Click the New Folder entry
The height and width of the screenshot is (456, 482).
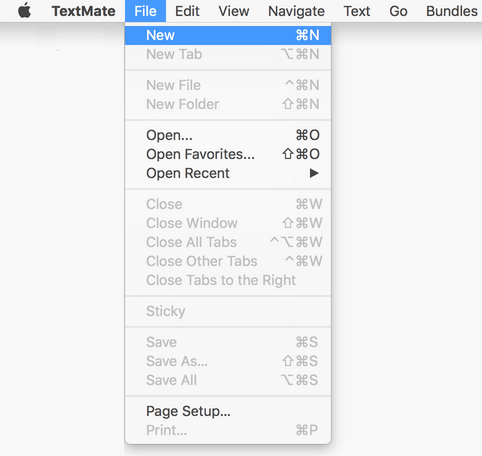[228, 104]
